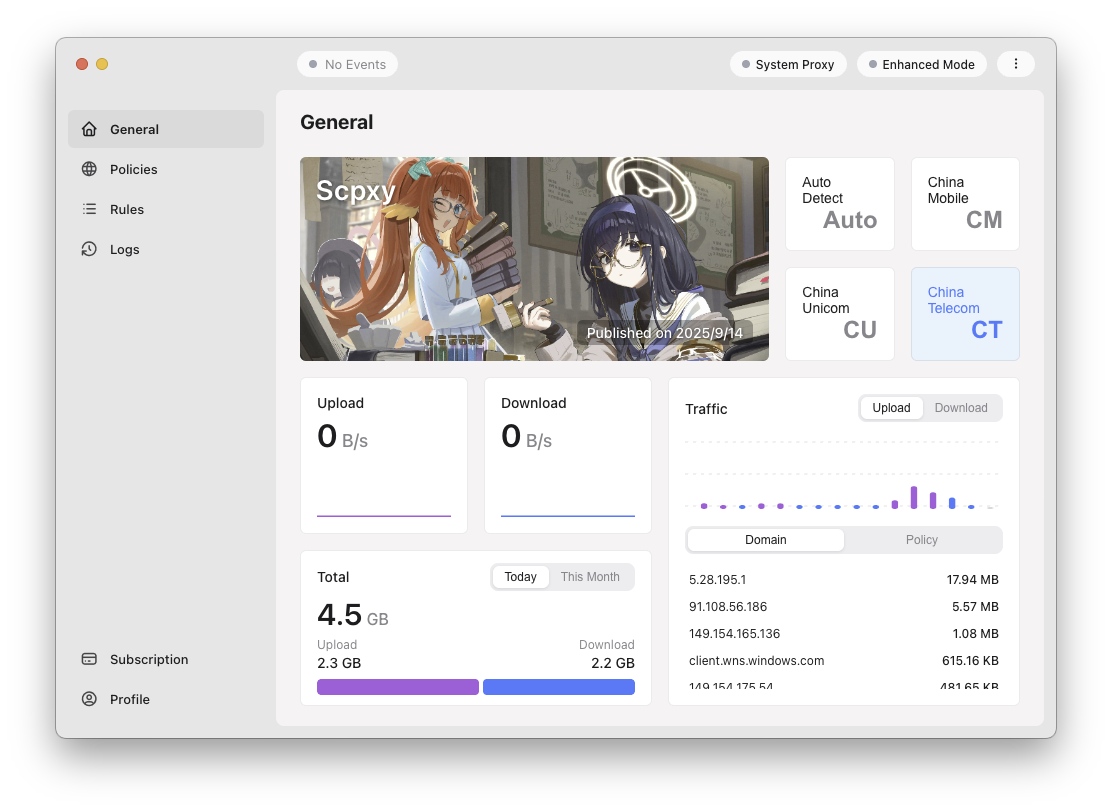Screen dimensions: 1112x812
Task: Open the three-dot overflow menu
Action: click(1016, 63)
